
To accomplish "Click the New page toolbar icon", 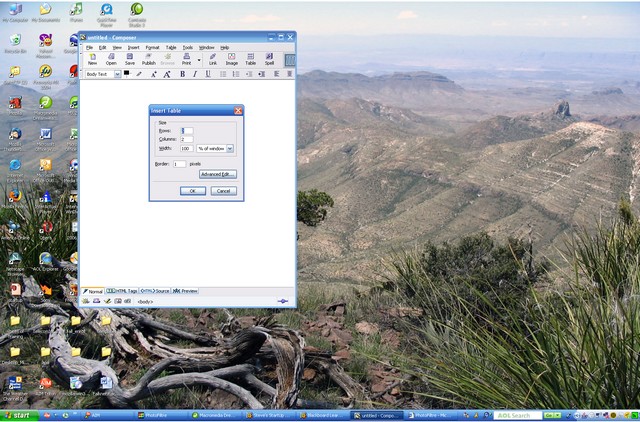I will click(x=92, y=59).
